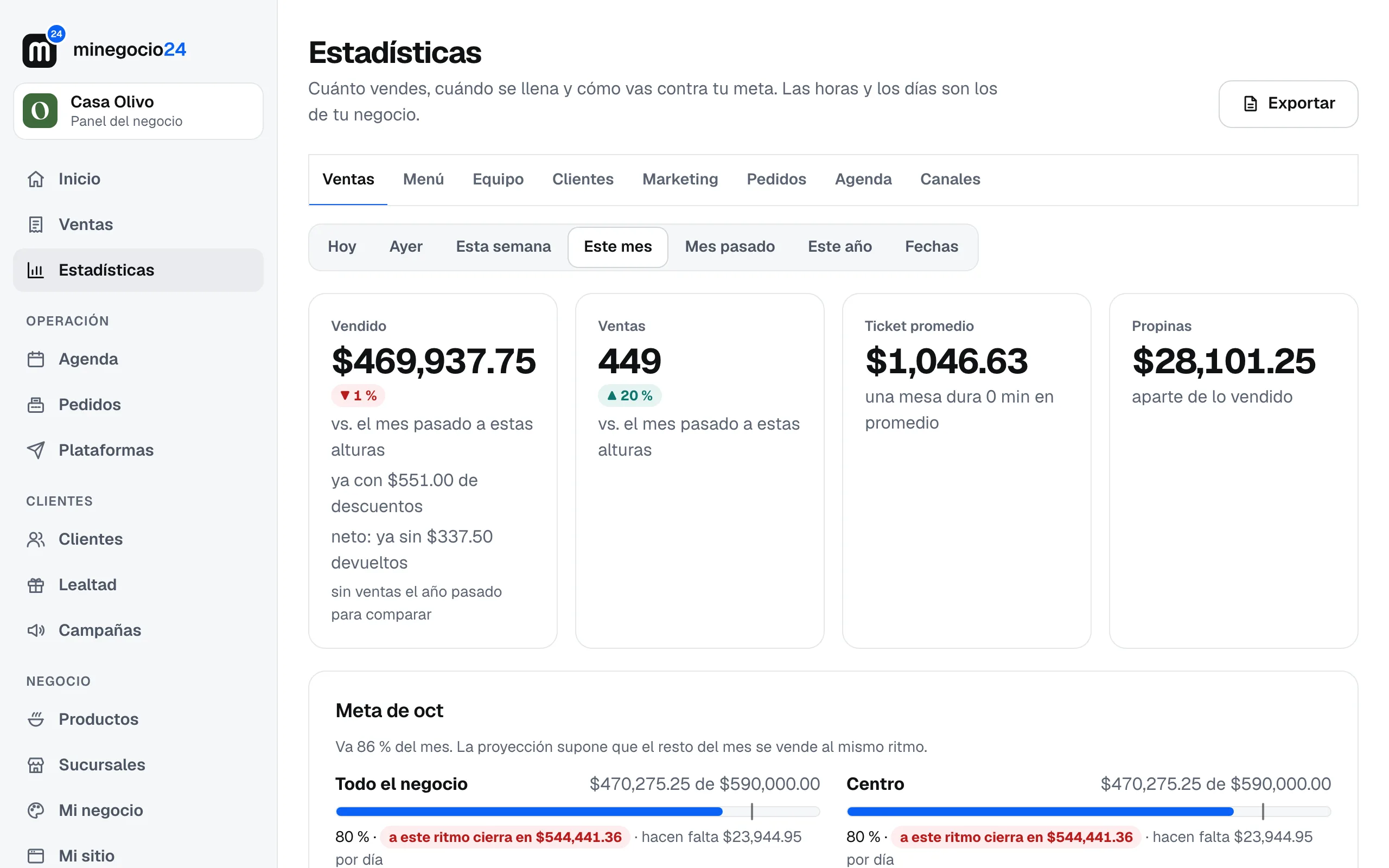Click the Vendido $469,937.75 amount
1389x868 pixels.
[434, 361]
